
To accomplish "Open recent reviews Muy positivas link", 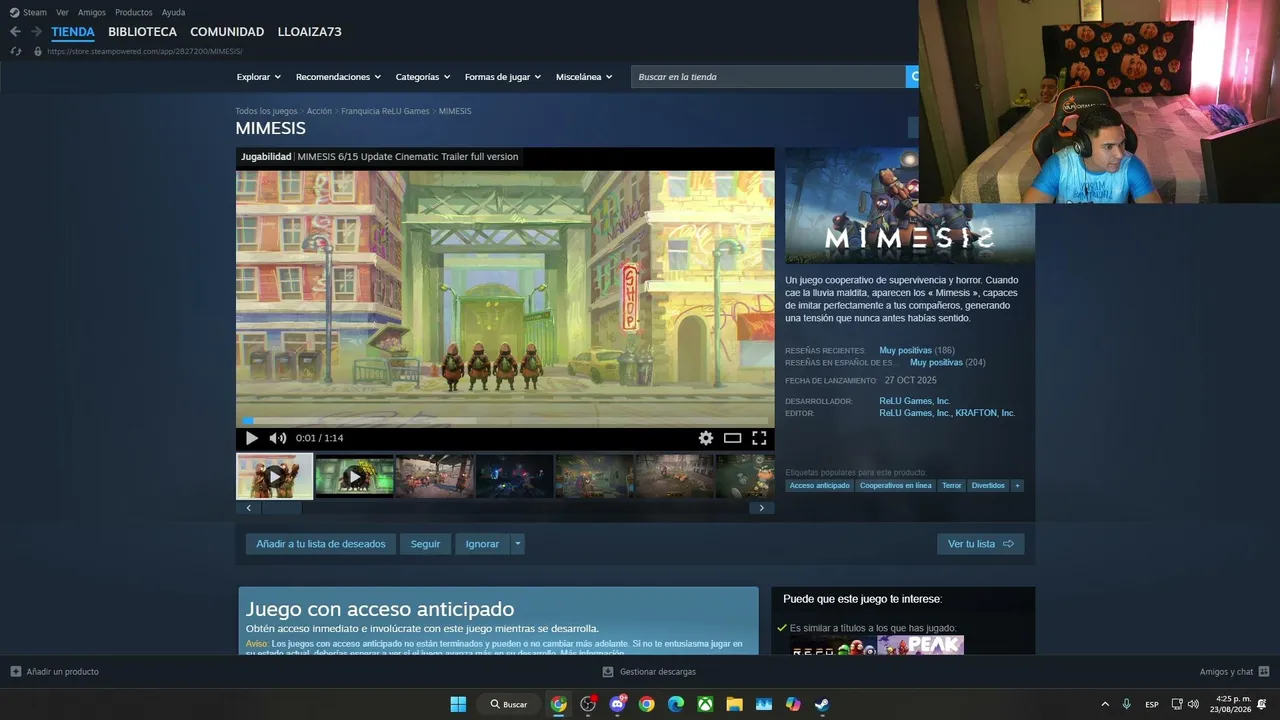I will (x=905, y=351).
